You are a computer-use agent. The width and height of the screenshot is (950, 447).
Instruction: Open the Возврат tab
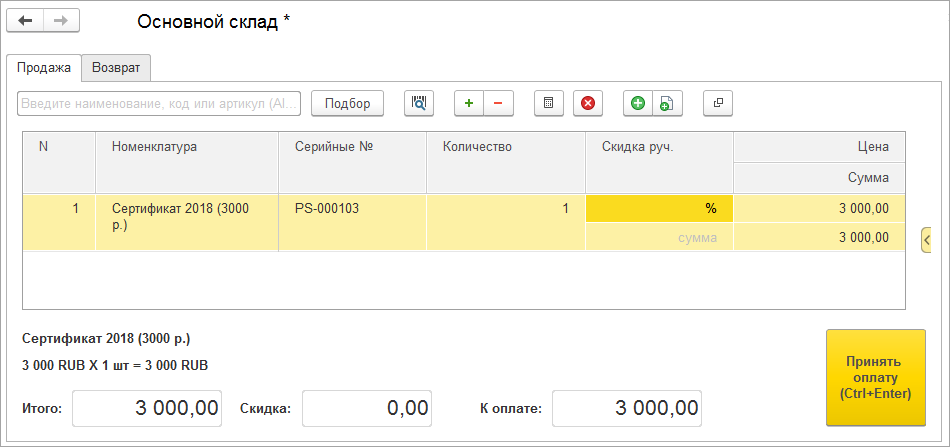click(116, 68)
